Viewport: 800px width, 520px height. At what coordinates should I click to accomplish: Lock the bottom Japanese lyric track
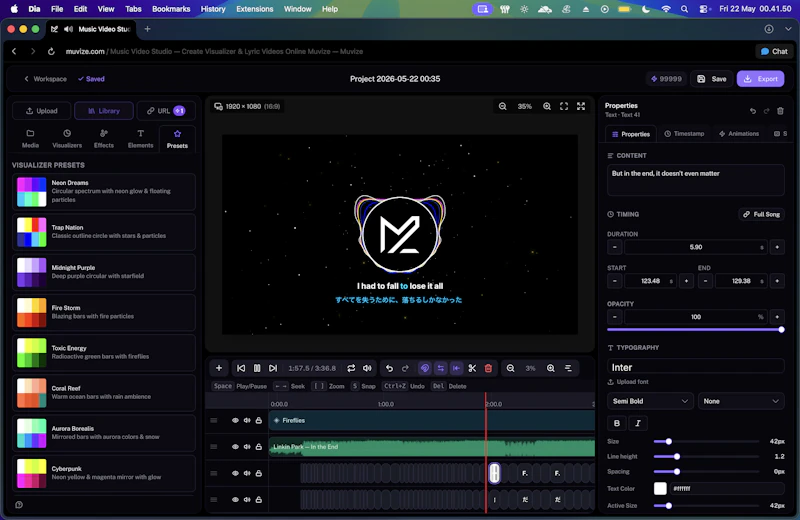259,500
